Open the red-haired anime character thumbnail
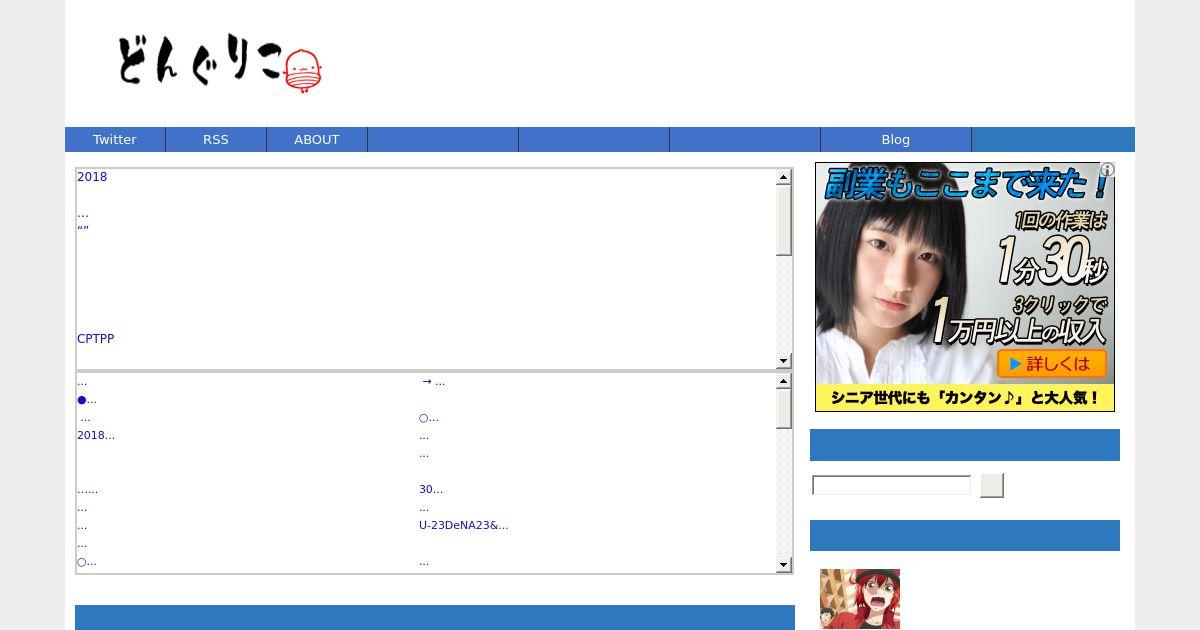Screen dimensions: 1200x630 pos(860,599)
